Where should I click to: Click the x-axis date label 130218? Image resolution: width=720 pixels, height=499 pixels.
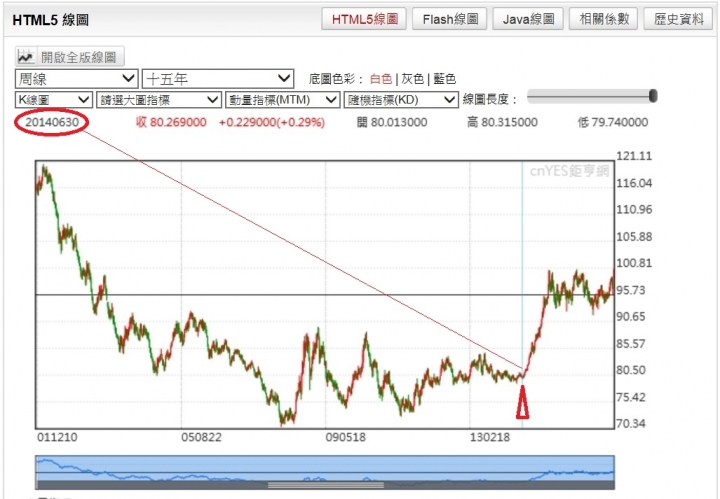[490, 437]
